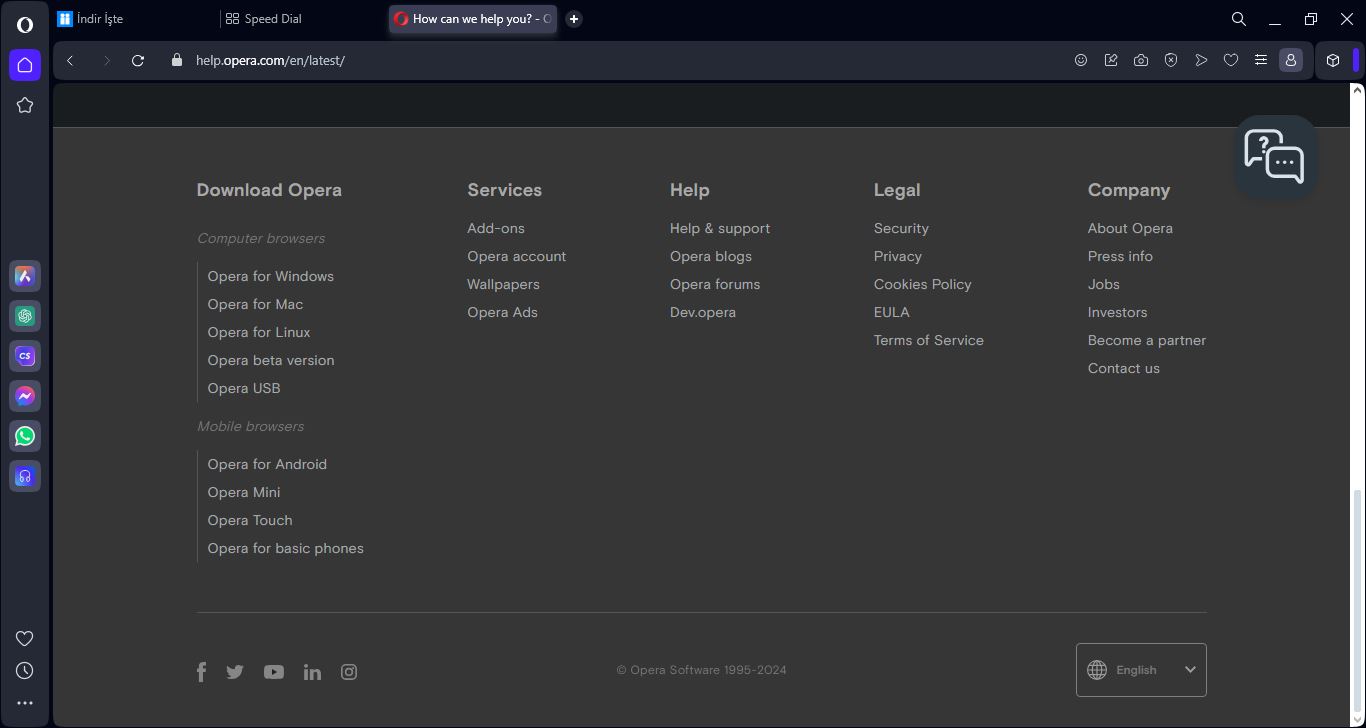Open the Contact us link

click(x=1124, y=368)
